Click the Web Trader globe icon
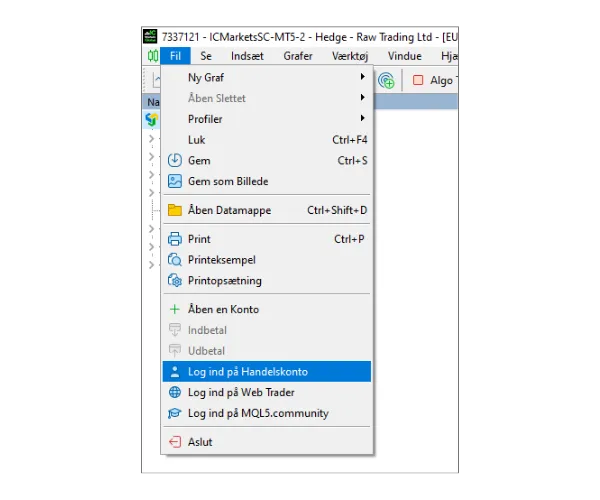This screenshot has height=500, width=600. [x=175, y=392]
